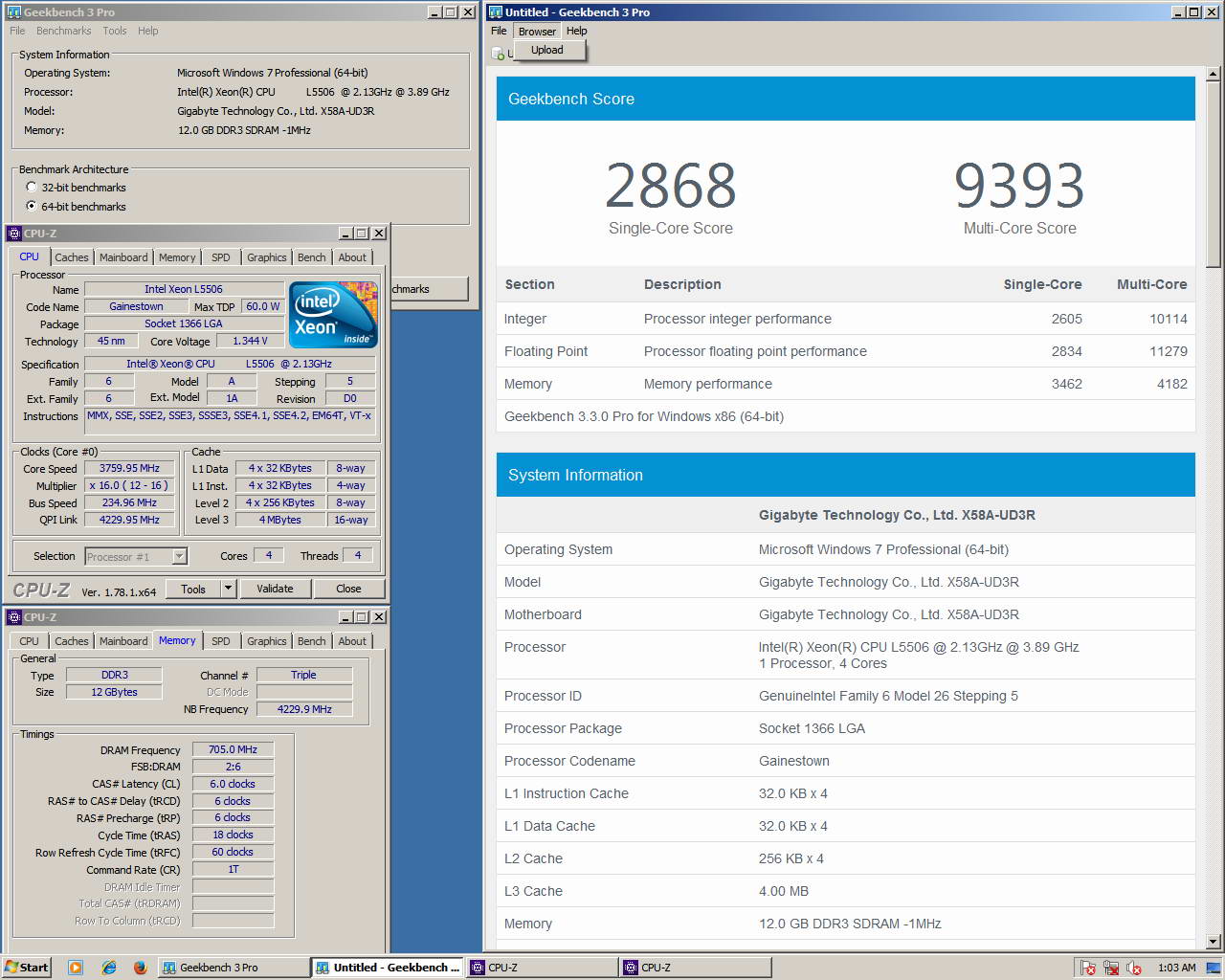The width and height of the screenshot is (1225, 980).
Task: Click Show Desktop button at taskbar end
Action: (x=1215, y=968)
